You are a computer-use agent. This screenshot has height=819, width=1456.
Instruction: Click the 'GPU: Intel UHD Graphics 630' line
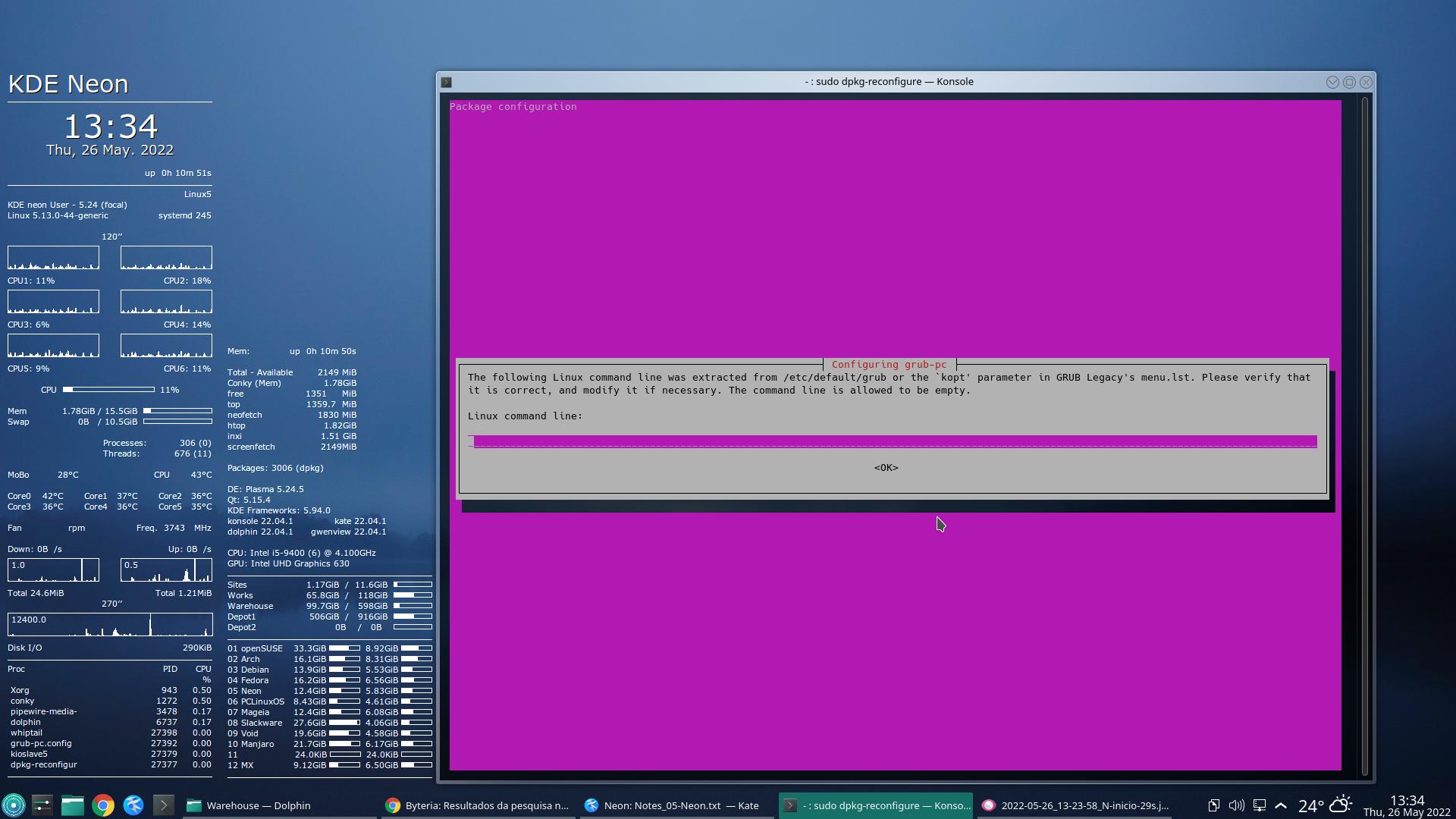288,563
